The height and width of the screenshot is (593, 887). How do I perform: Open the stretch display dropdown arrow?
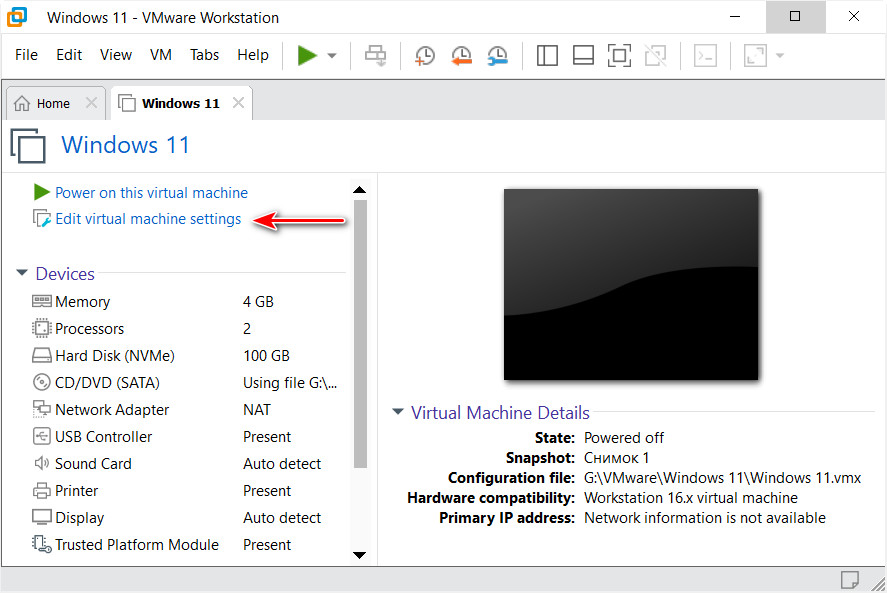pyautogui.click(x=780, y=55)
